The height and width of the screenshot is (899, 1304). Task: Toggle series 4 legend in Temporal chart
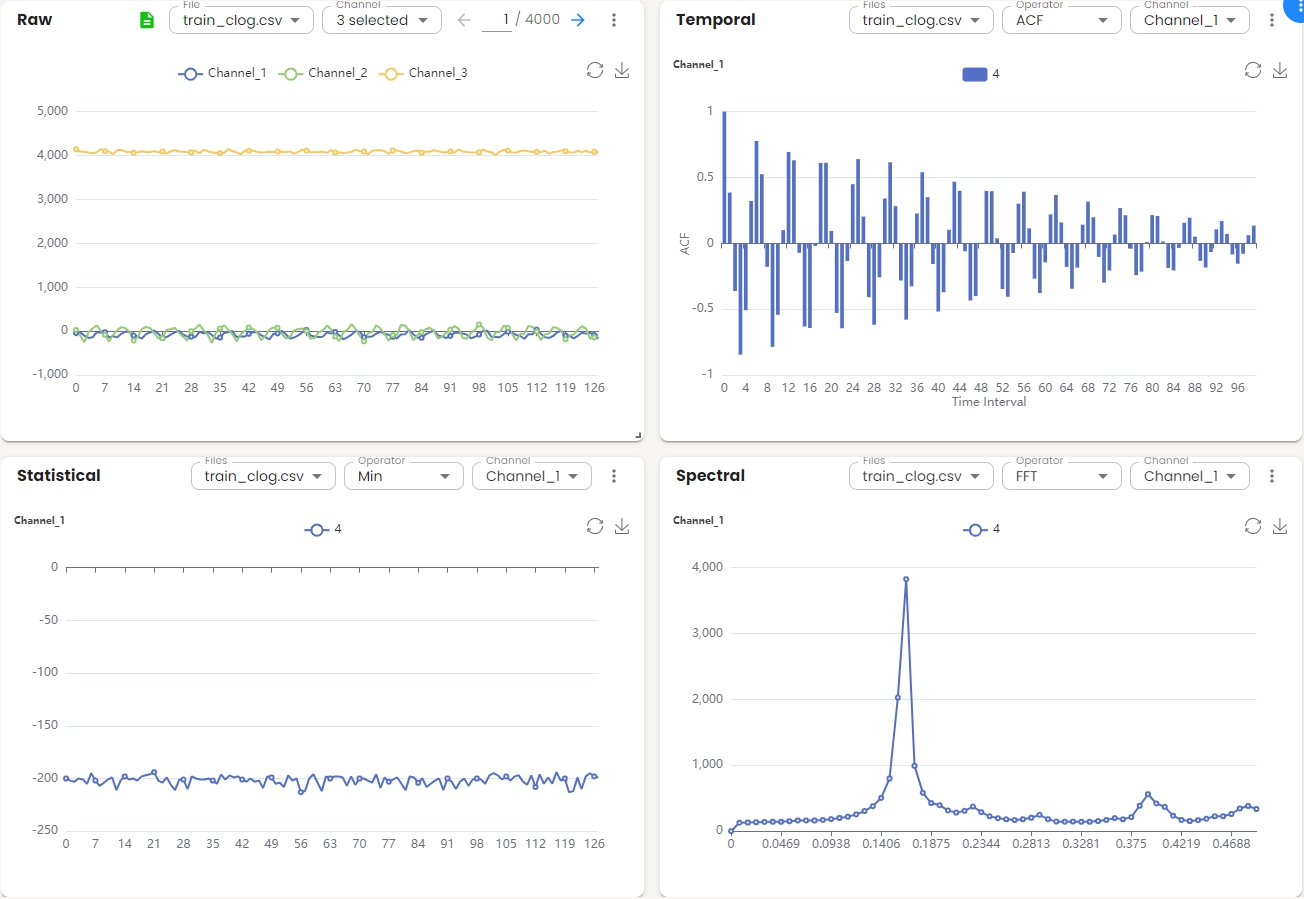pos(981,74)
